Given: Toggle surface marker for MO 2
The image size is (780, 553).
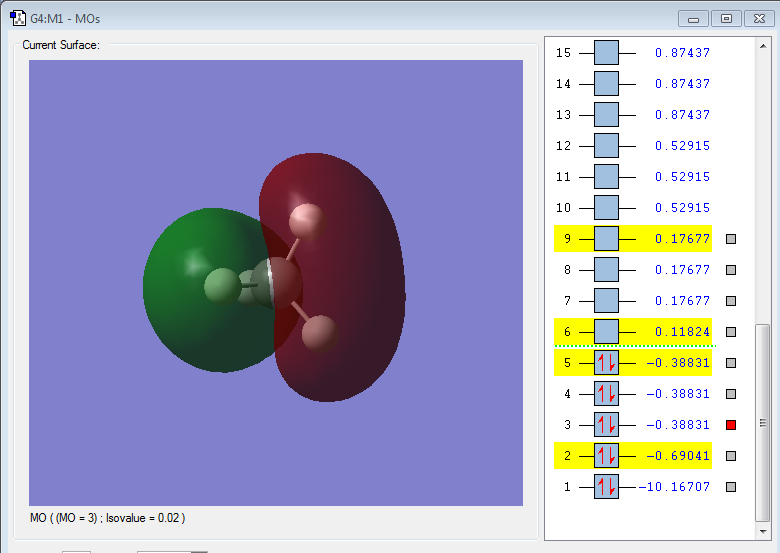Looking at the screenshot, I should [731, 456].
